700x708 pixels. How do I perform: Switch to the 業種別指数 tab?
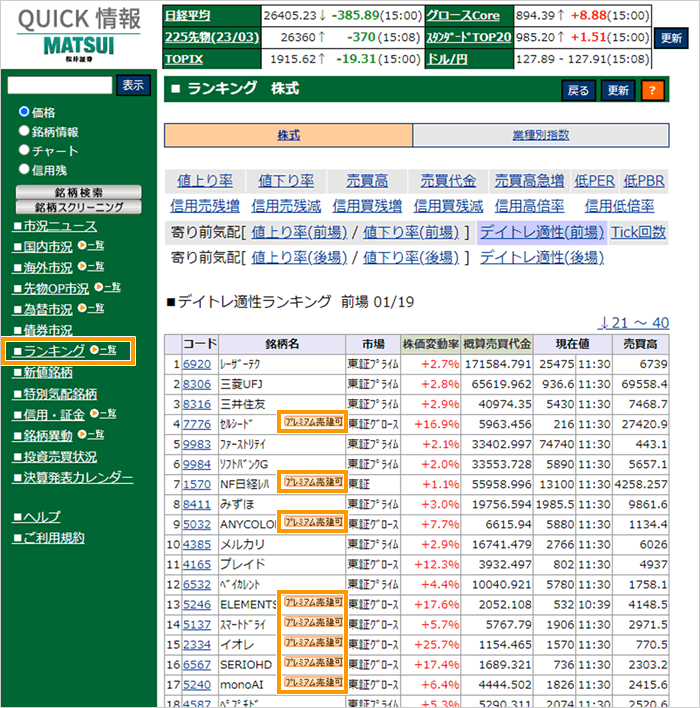pyautogui.click(x=541, y=135)
